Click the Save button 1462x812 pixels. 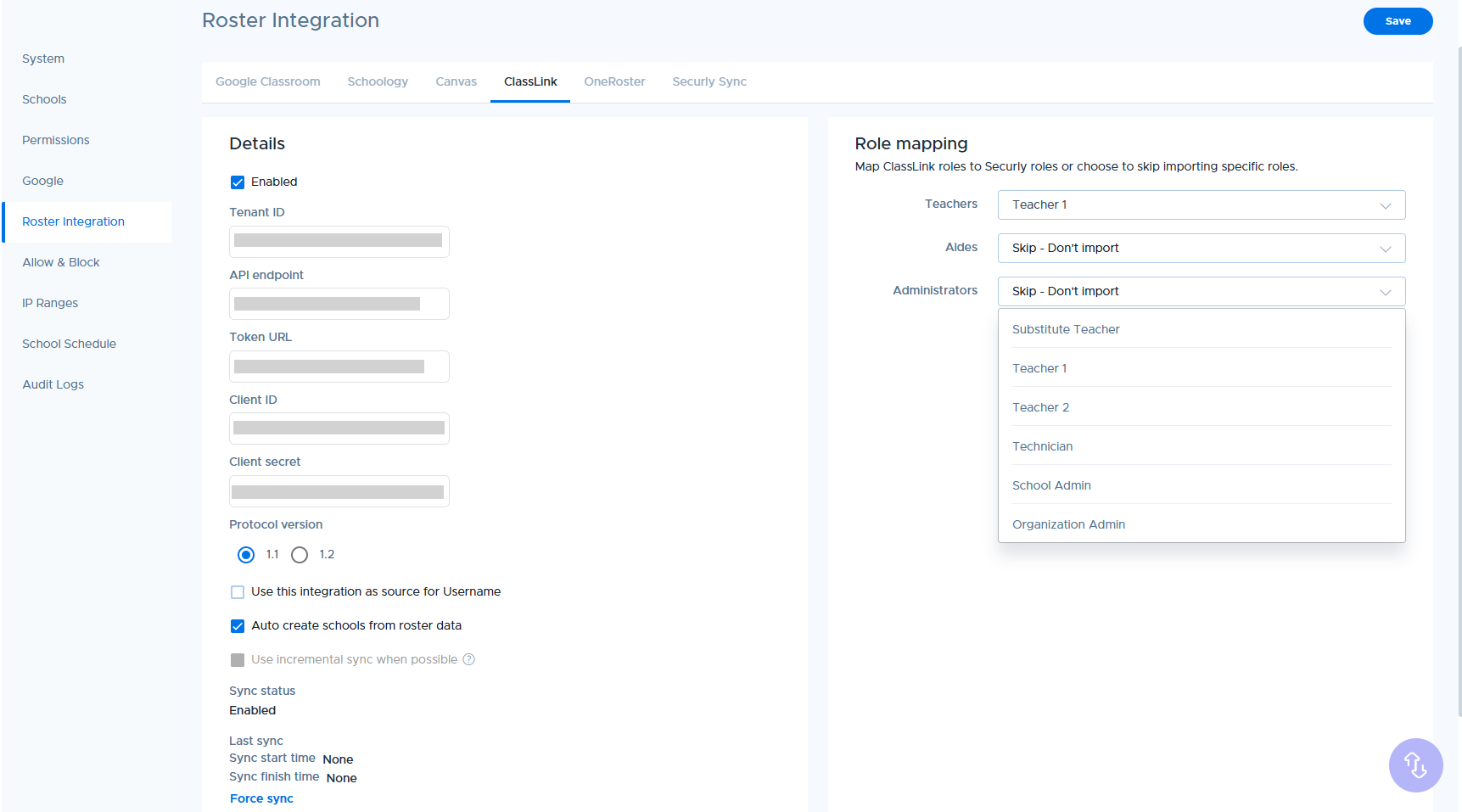[x=1398, y=21]
